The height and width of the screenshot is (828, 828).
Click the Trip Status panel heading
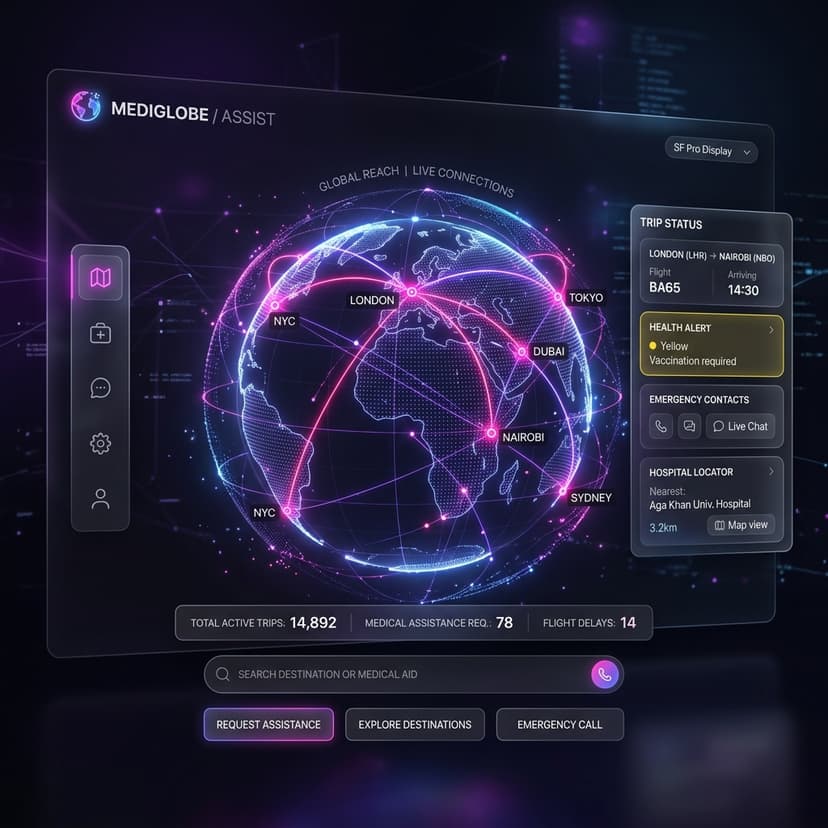pos(671,223)
